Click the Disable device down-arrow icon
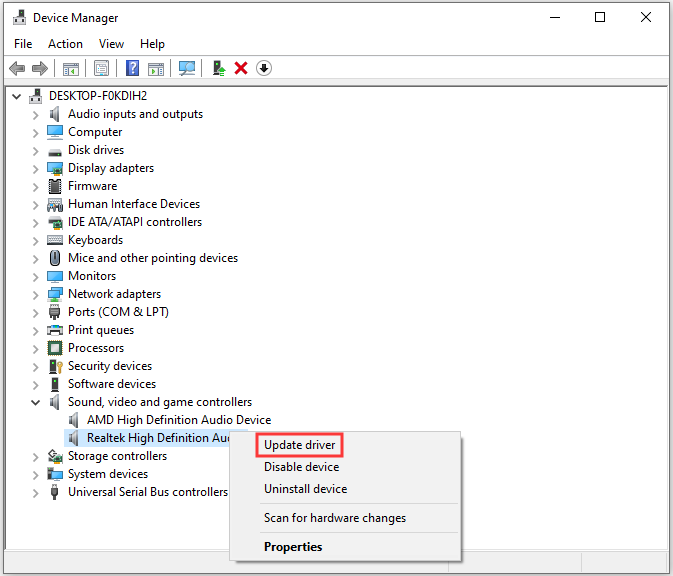The height and width of the screenshot is (576, 673). [x=264, y=68]
